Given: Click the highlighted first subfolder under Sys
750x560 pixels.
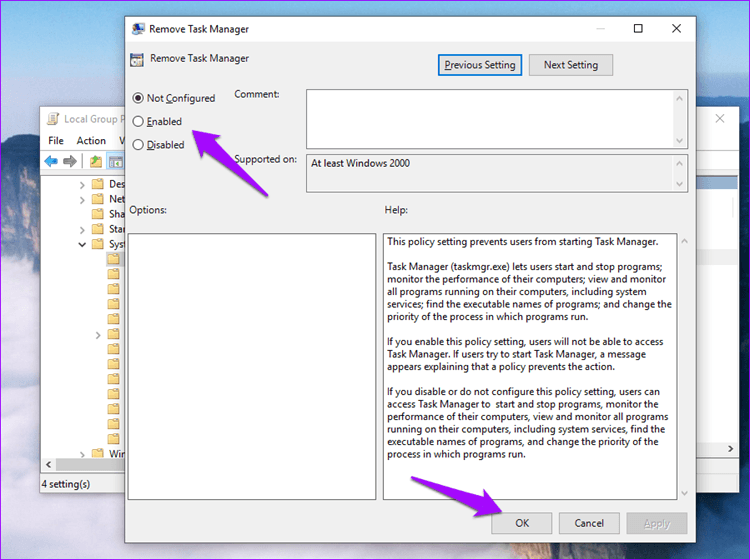Looking at the screenshot, I should click(114, 259).
